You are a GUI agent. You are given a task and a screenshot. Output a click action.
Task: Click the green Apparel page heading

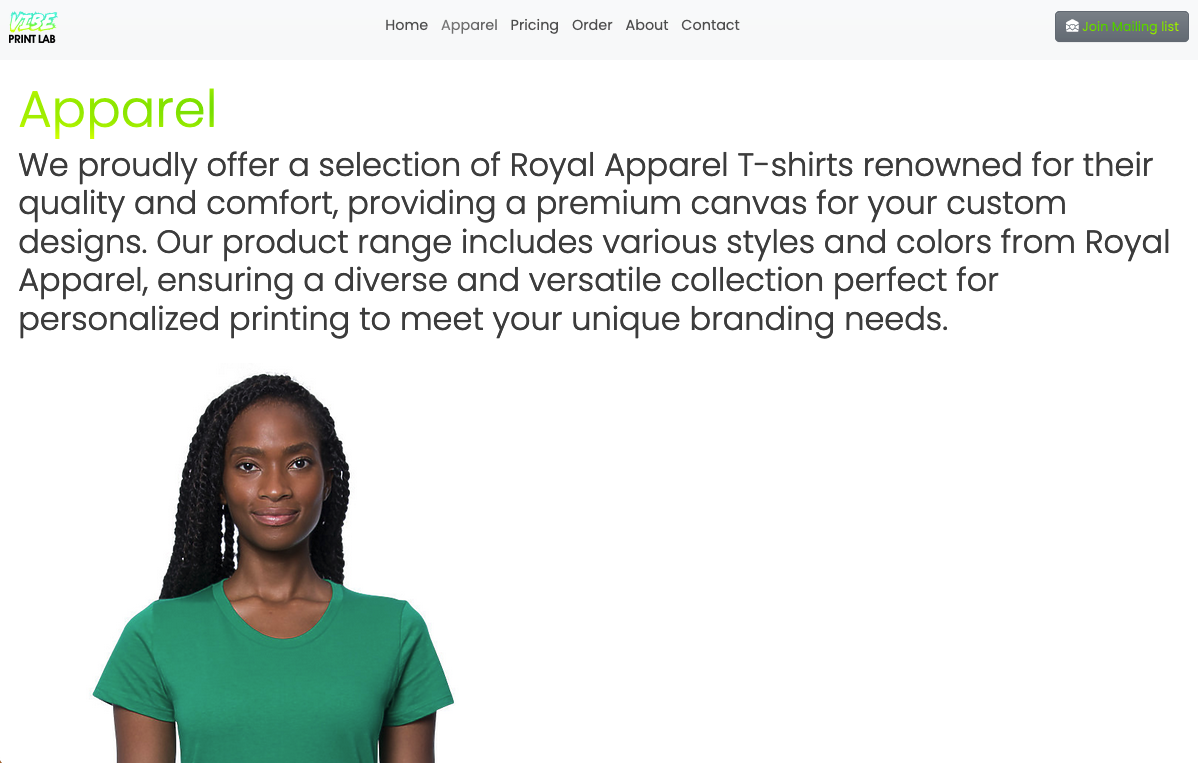point(118,110)
